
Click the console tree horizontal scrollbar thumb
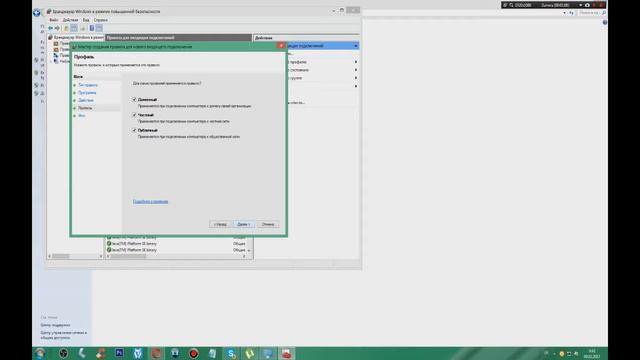pos(60,256)
